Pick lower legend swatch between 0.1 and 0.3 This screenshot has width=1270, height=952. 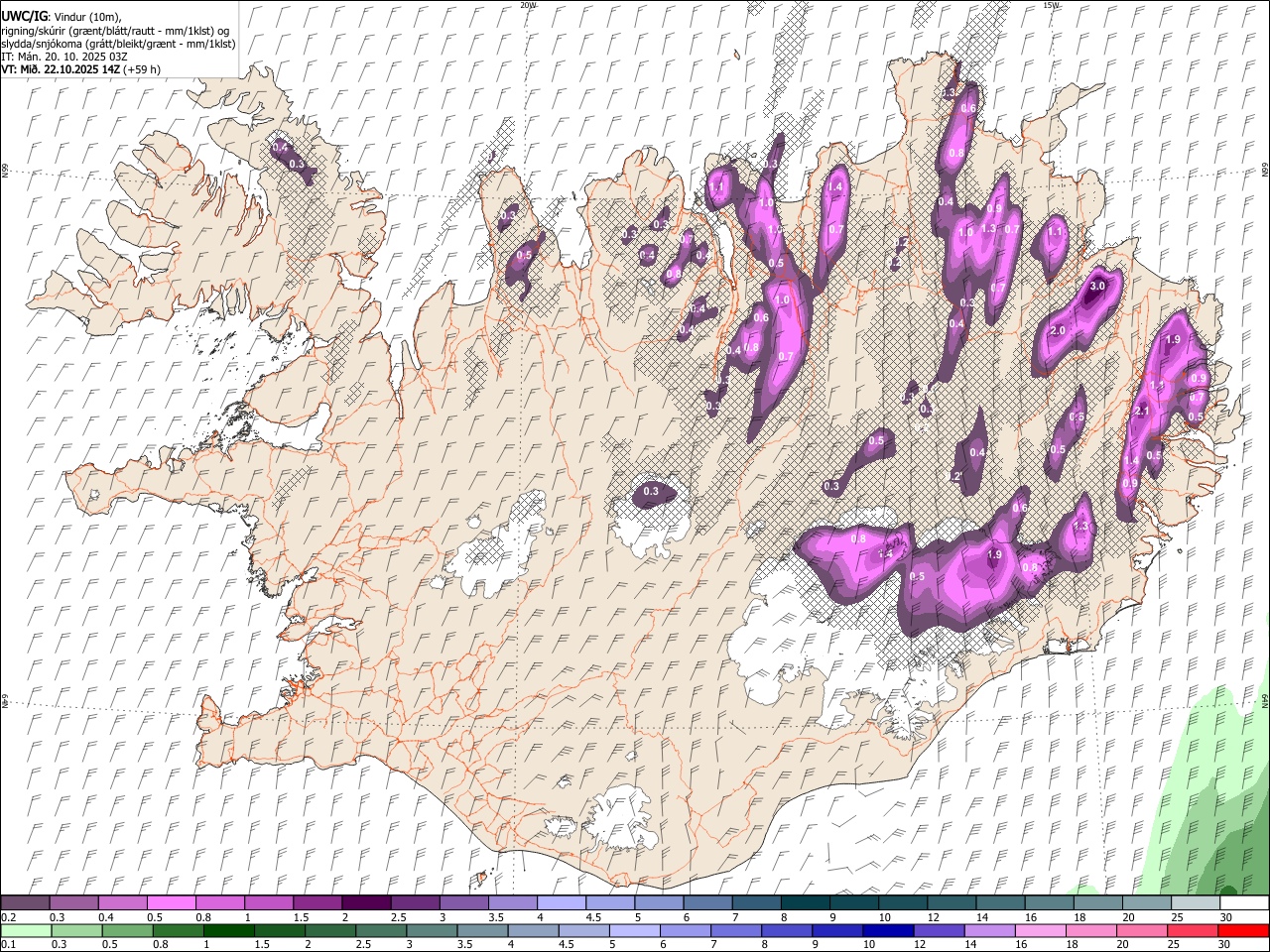pos(25,930)
